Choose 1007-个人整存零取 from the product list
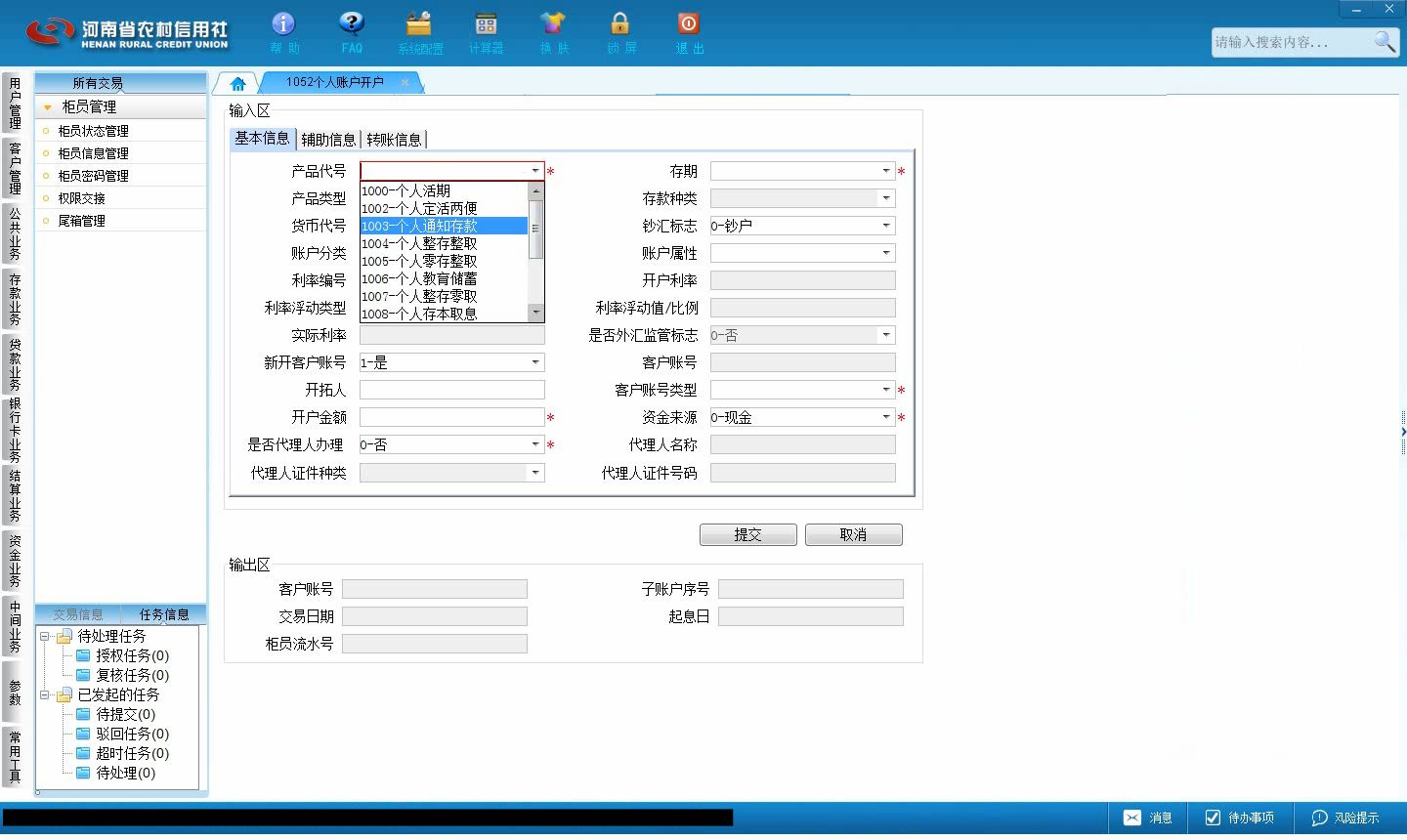Screen dimensions: 1407x840 point(444,297)
